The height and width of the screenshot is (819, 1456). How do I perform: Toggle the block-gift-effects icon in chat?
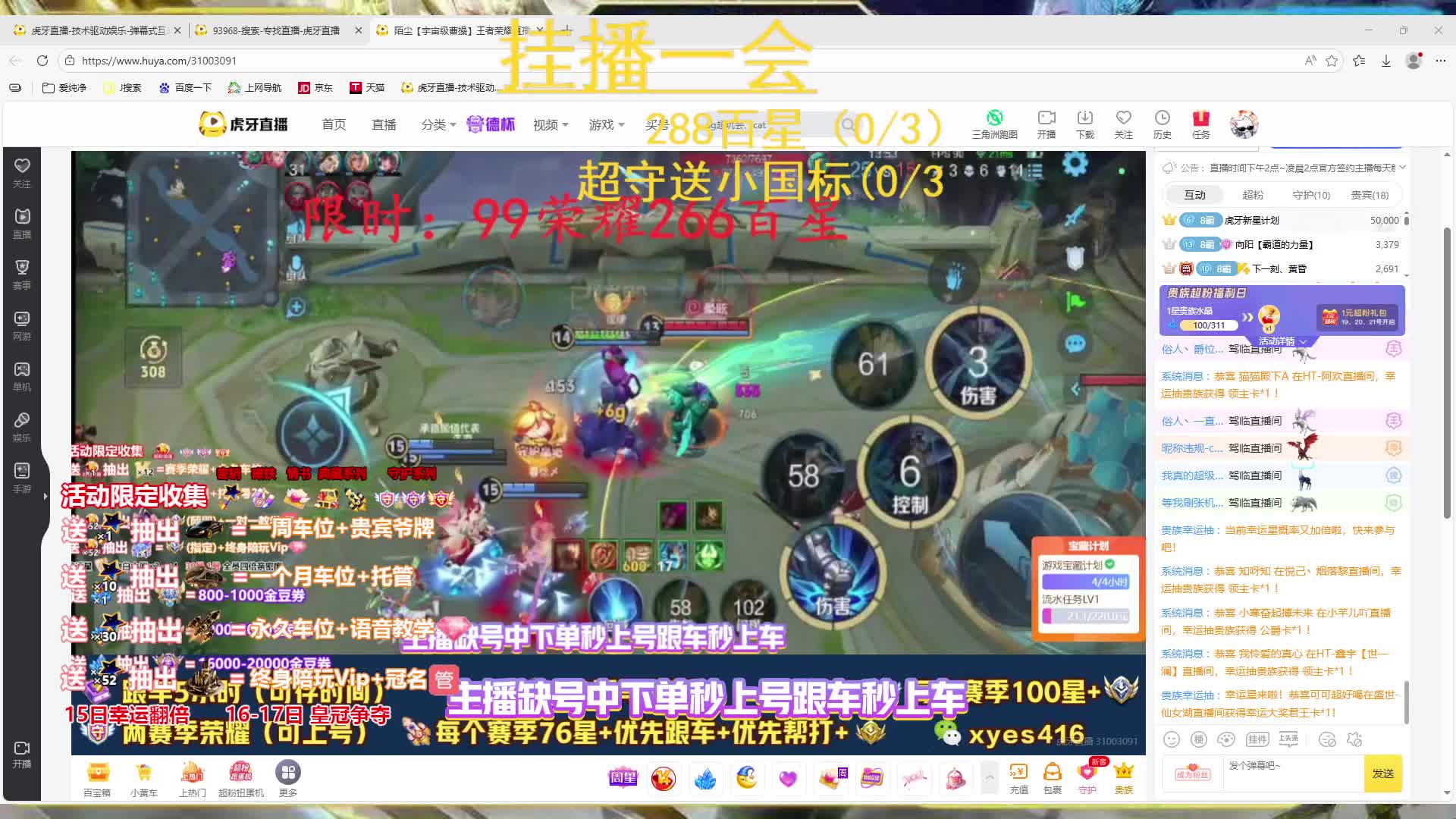tap(1354, 739)
